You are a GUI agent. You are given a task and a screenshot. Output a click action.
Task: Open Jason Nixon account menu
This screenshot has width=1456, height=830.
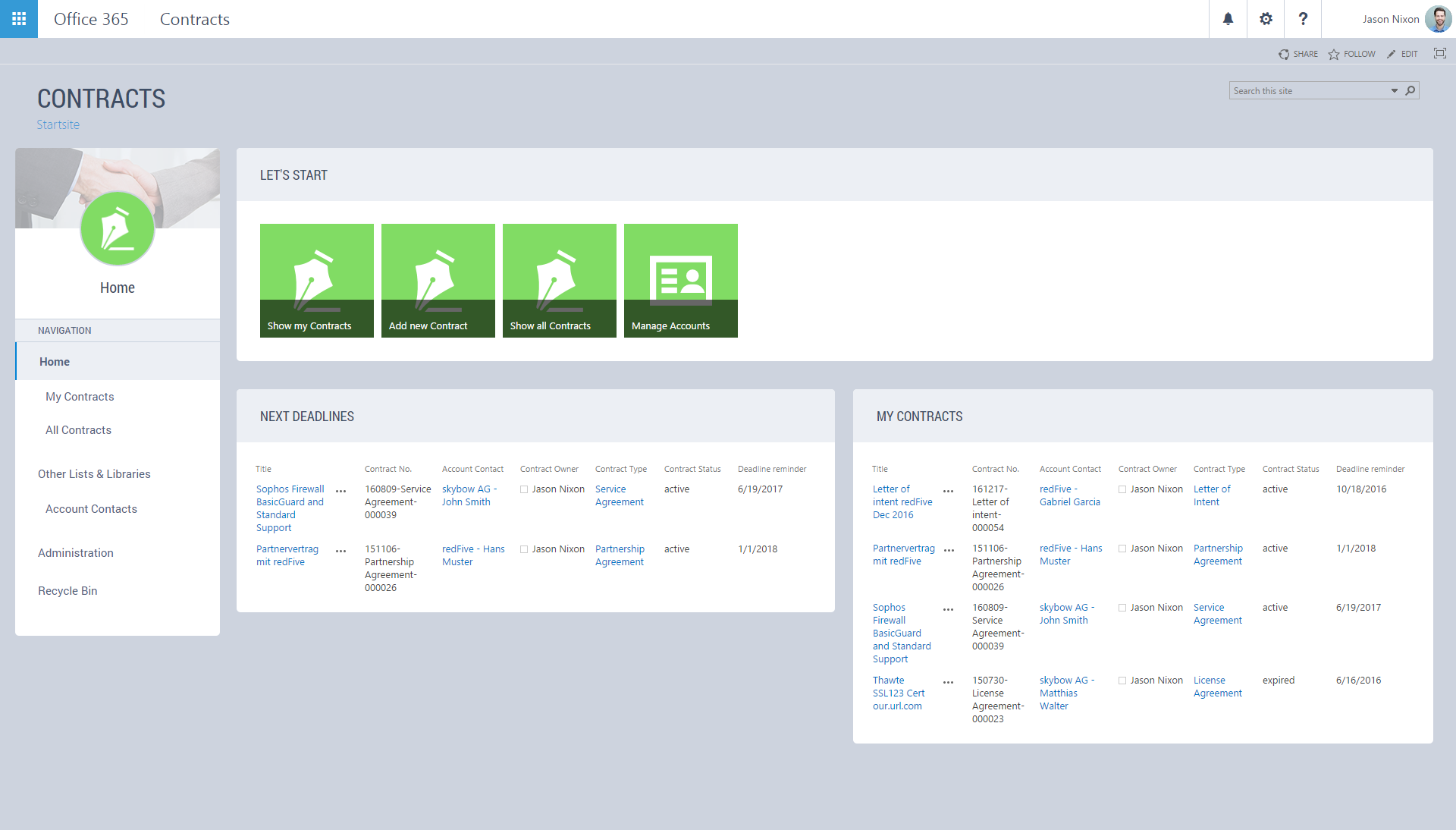coord(1391,19)
